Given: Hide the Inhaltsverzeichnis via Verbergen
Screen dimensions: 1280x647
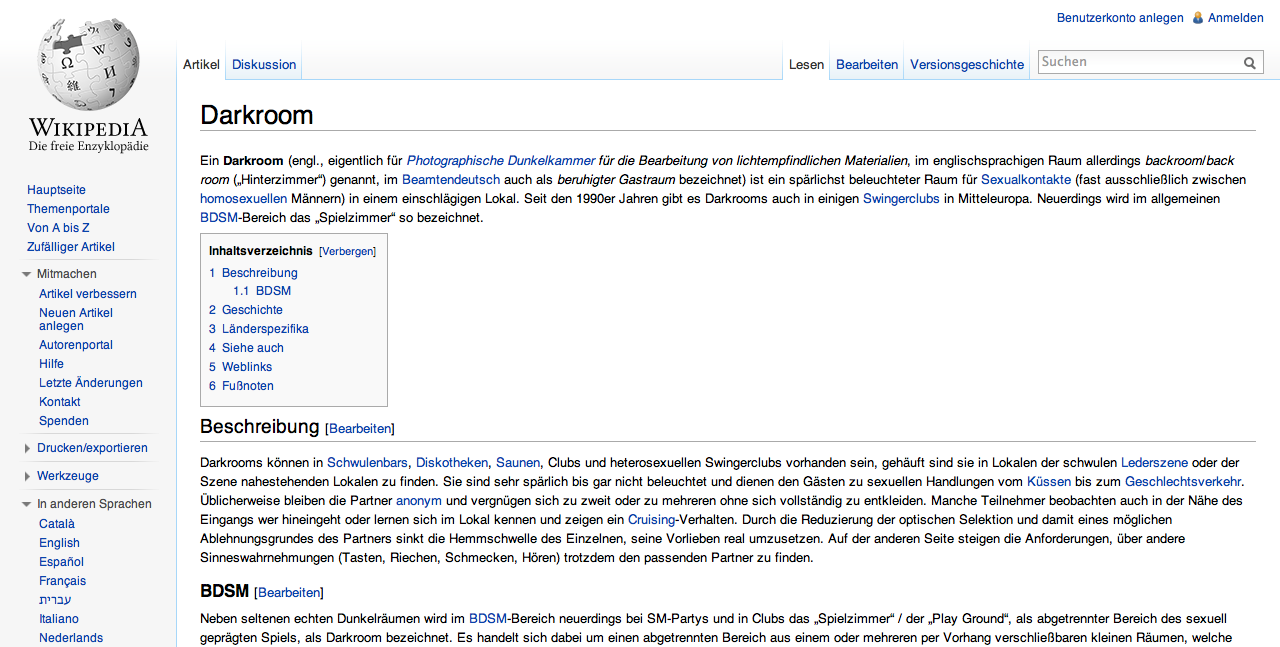Looking at the screenshot, I should 347,252.
